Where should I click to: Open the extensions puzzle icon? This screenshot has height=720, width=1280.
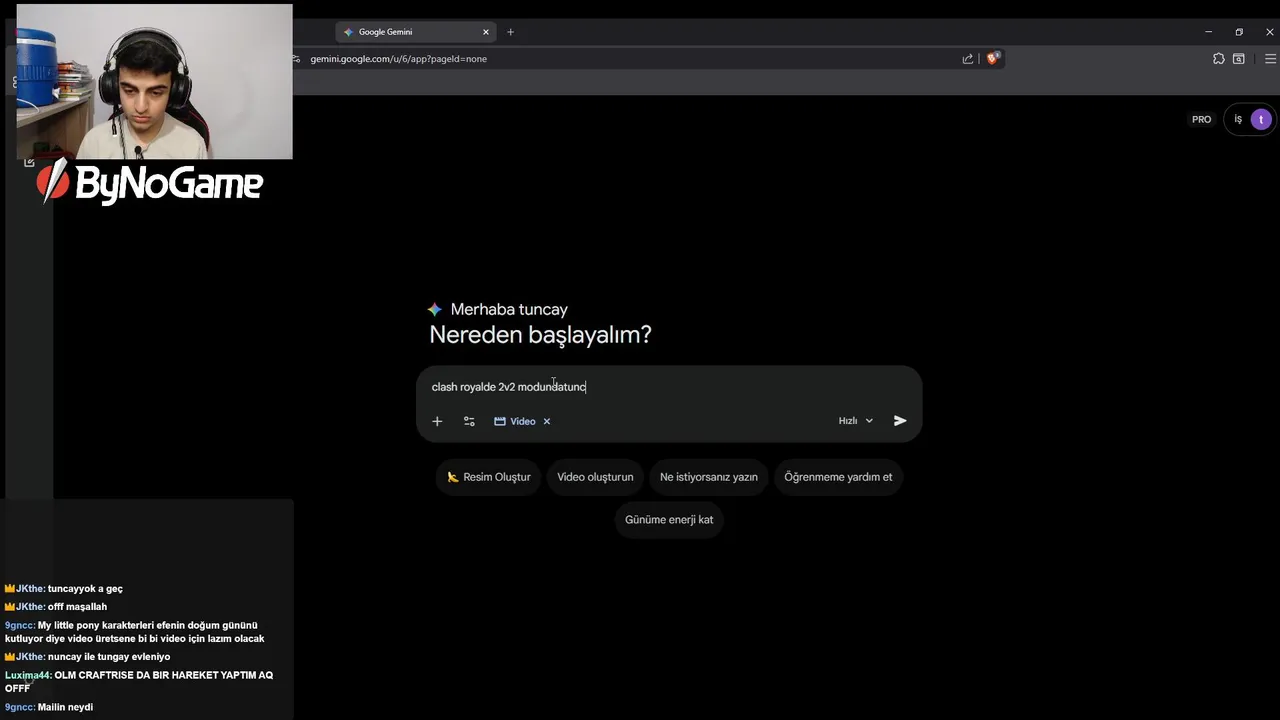coord(1218,59)
